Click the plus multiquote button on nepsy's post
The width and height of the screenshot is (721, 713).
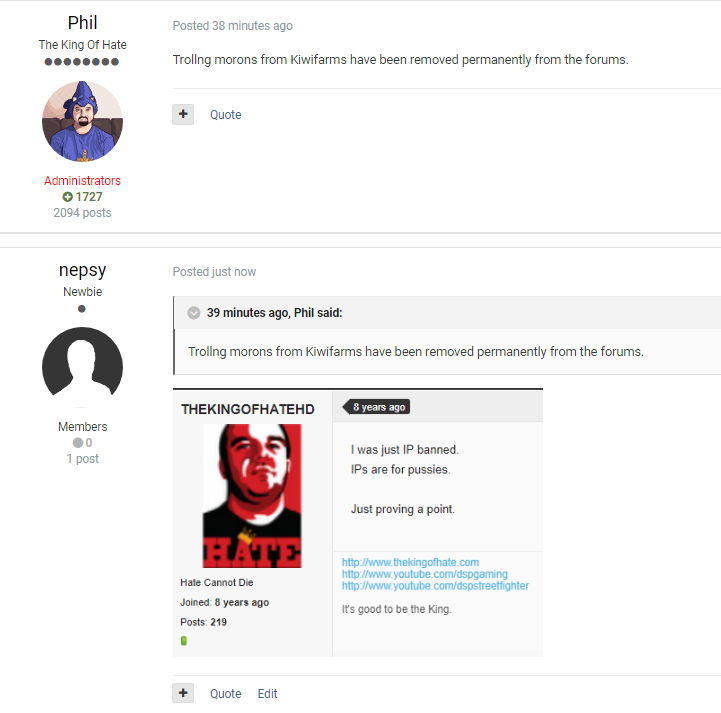click(183, 693)
